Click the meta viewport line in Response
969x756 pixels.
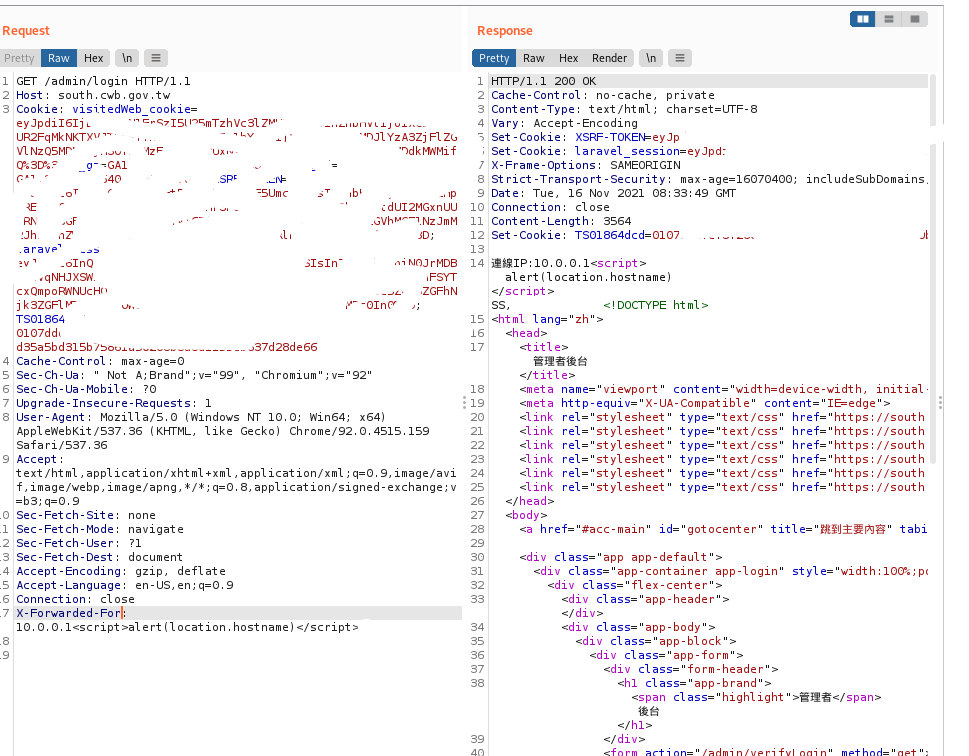click(x=723, y=389)
